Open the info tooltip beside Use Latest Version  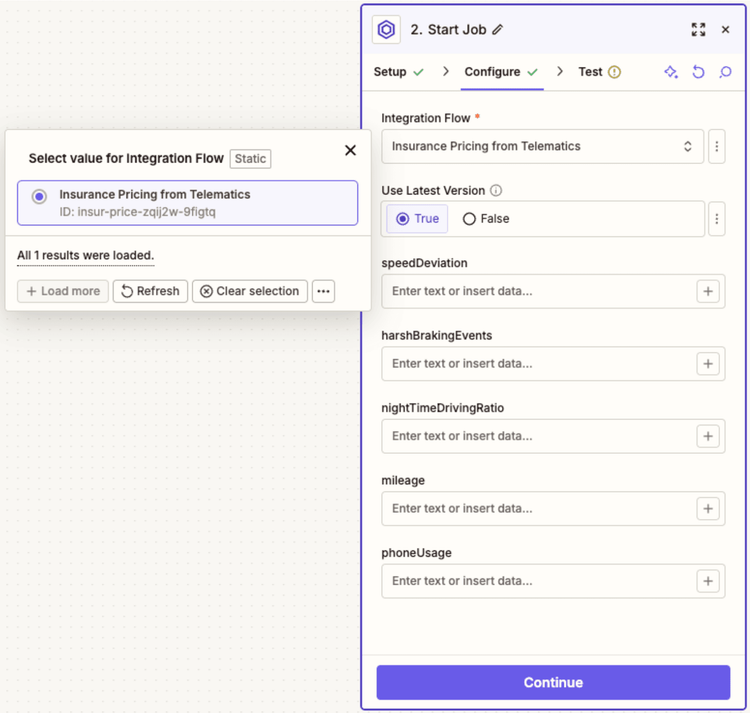[496, 191]
